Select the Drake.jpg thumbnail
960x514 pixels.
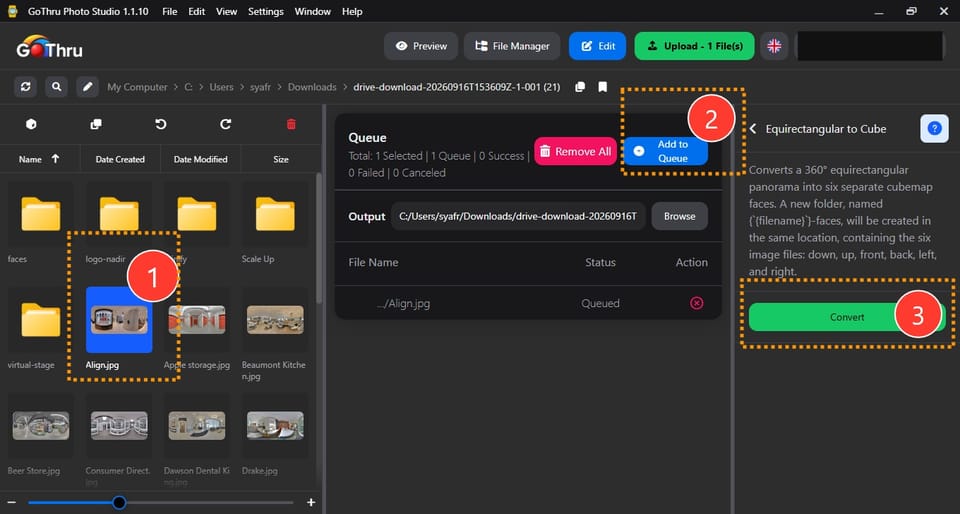(x=275, y=426)
